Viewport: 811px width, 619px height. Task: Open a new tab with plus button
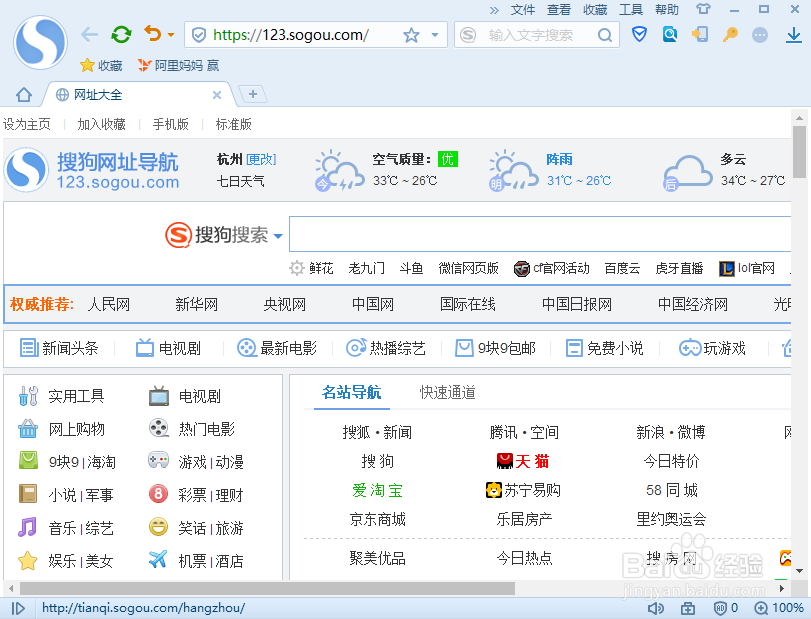click(x=252, y=94)
